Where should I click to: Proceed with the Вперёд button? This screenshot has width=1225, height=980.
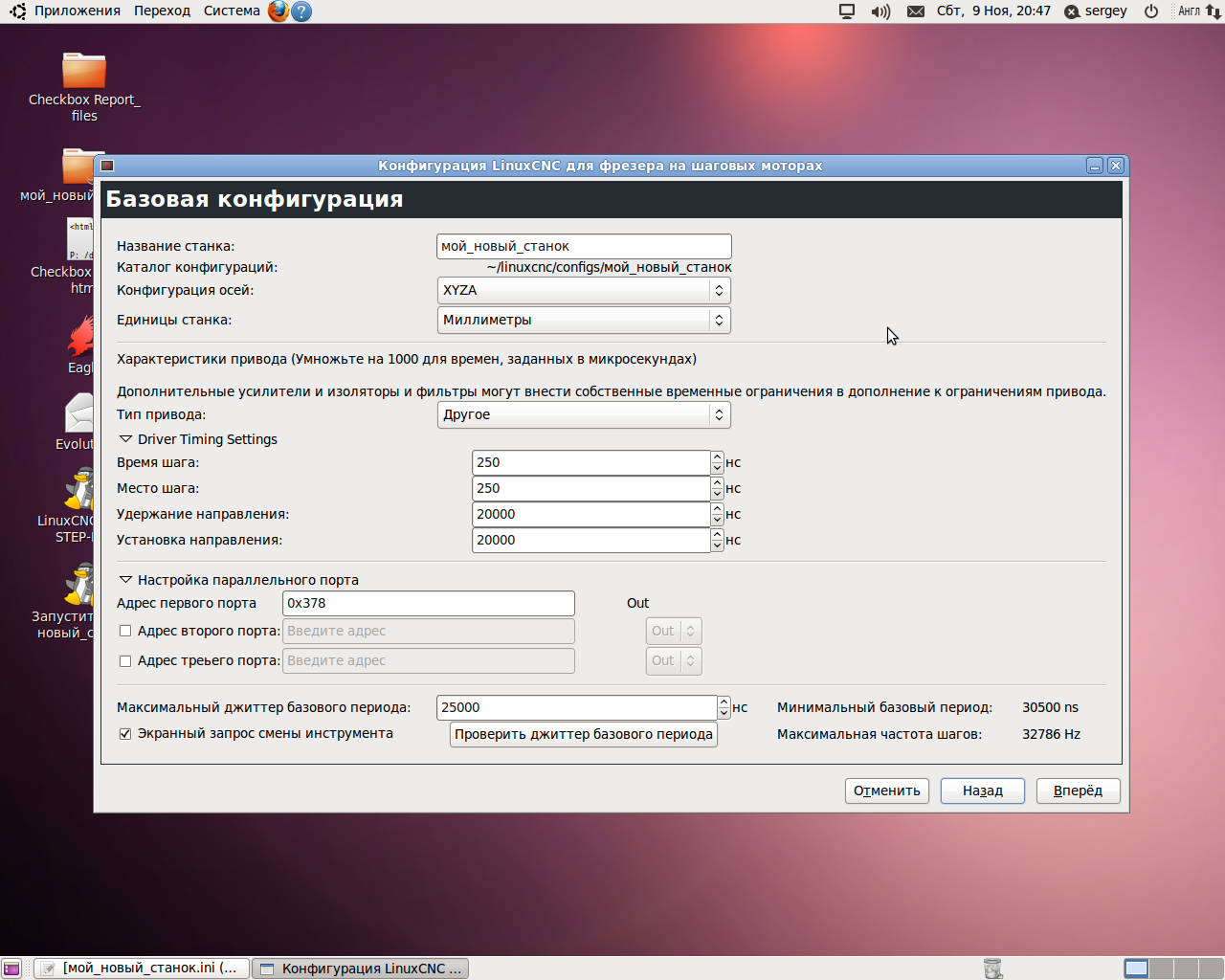point(1079,791)
